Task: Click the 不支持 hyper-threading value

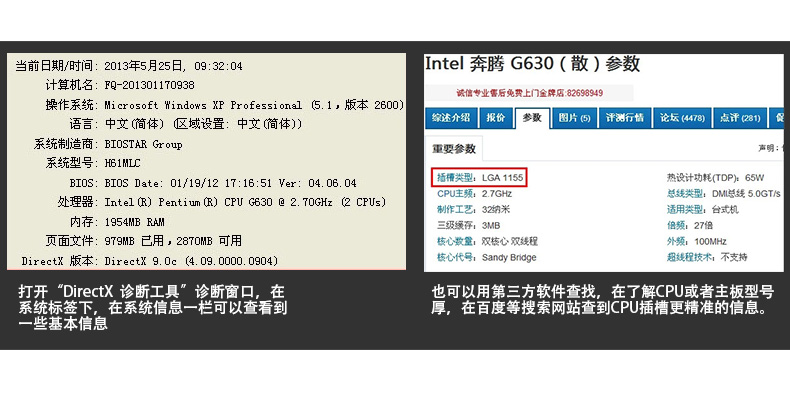Action: pyautogui.click(x=734, y=257)
